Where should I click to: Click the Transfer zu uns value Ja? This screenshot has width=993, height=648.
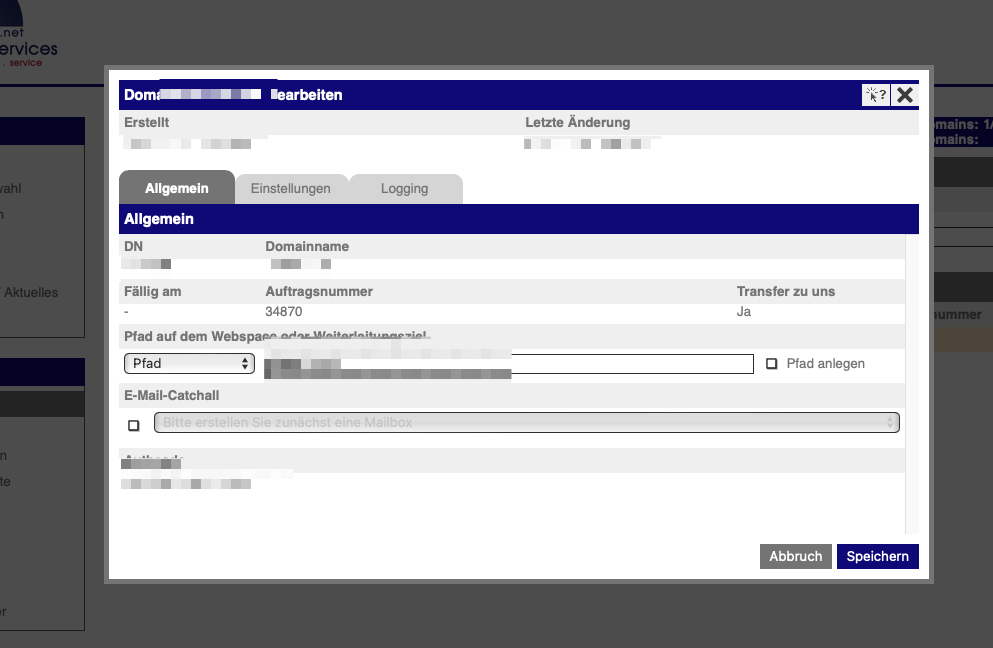(x=743, y=312)
